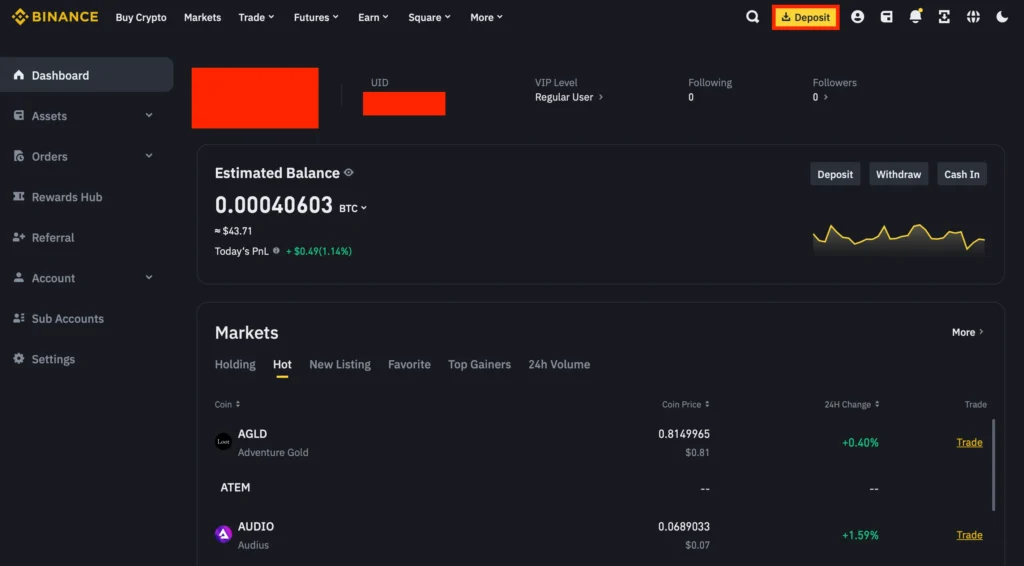Select the Hot markets tab
The image size is (1024, 566).
[282, 364]
